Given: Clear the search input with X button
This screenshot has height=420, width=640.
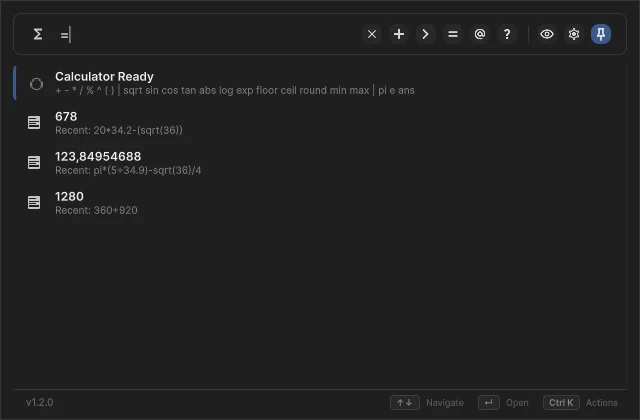Looking at the screenshot, I should pos(372,34).
